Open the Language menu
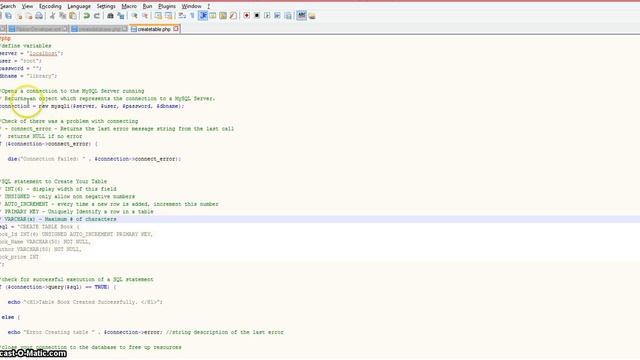The image size is (640, 360). (79, 7)
